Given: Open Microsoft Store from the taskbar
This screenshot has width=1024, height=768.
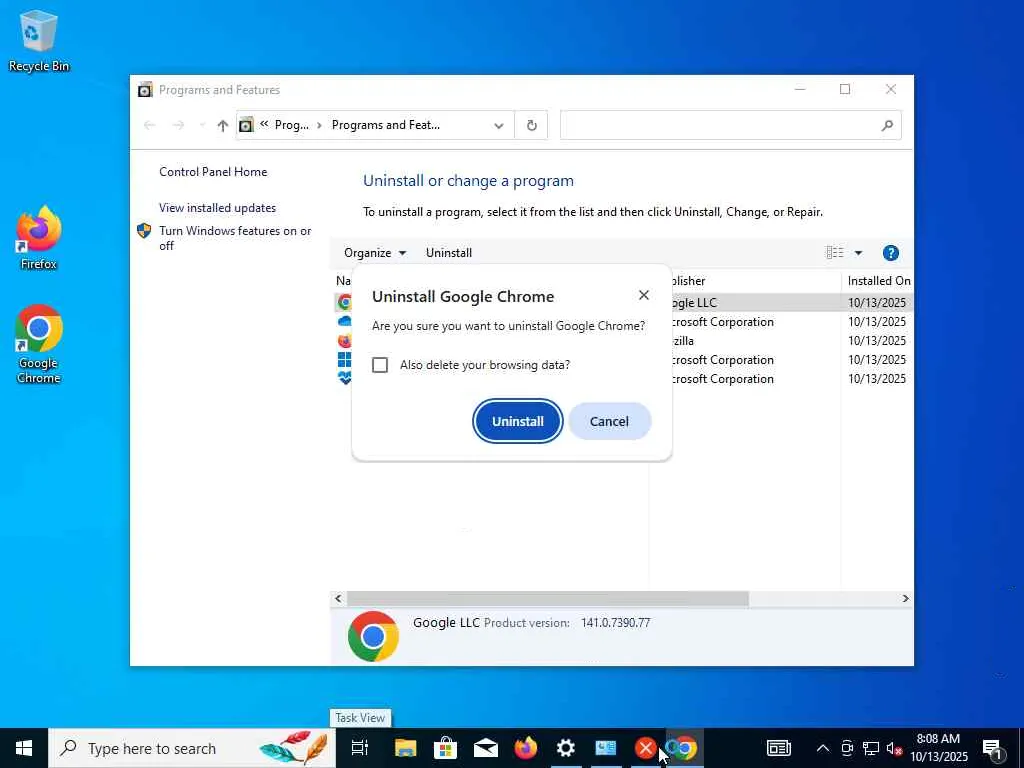Looking at the screenshot, I should click(445, 748).
